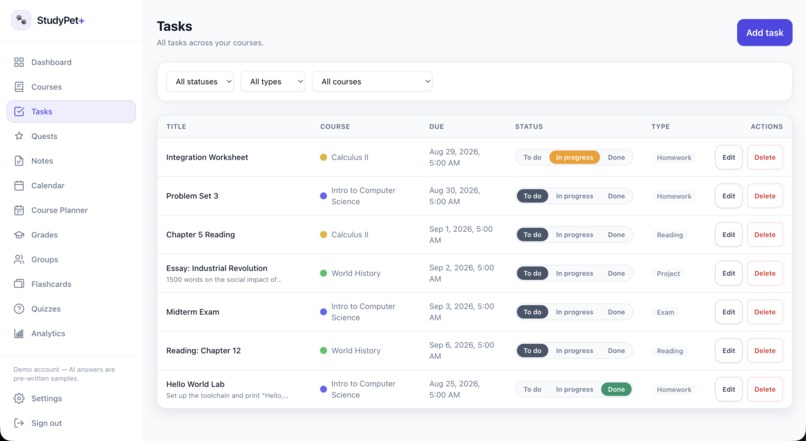Click the Title column header
This screenshot has width=806, height=441.
[176, 126]
